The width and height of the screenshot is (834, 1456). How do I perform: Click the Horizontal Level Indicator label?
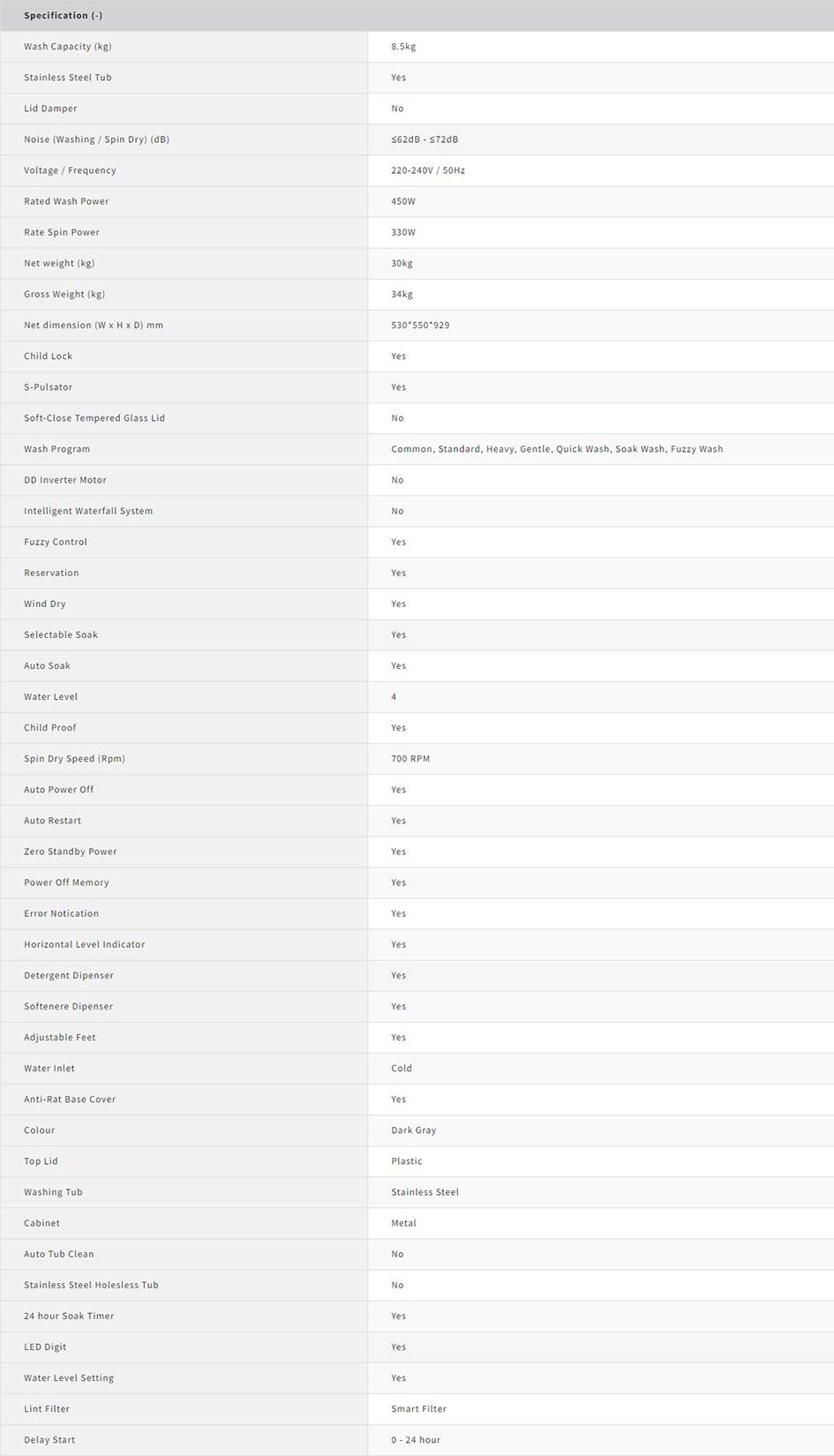pyautogui.click(x=85, y=944)
